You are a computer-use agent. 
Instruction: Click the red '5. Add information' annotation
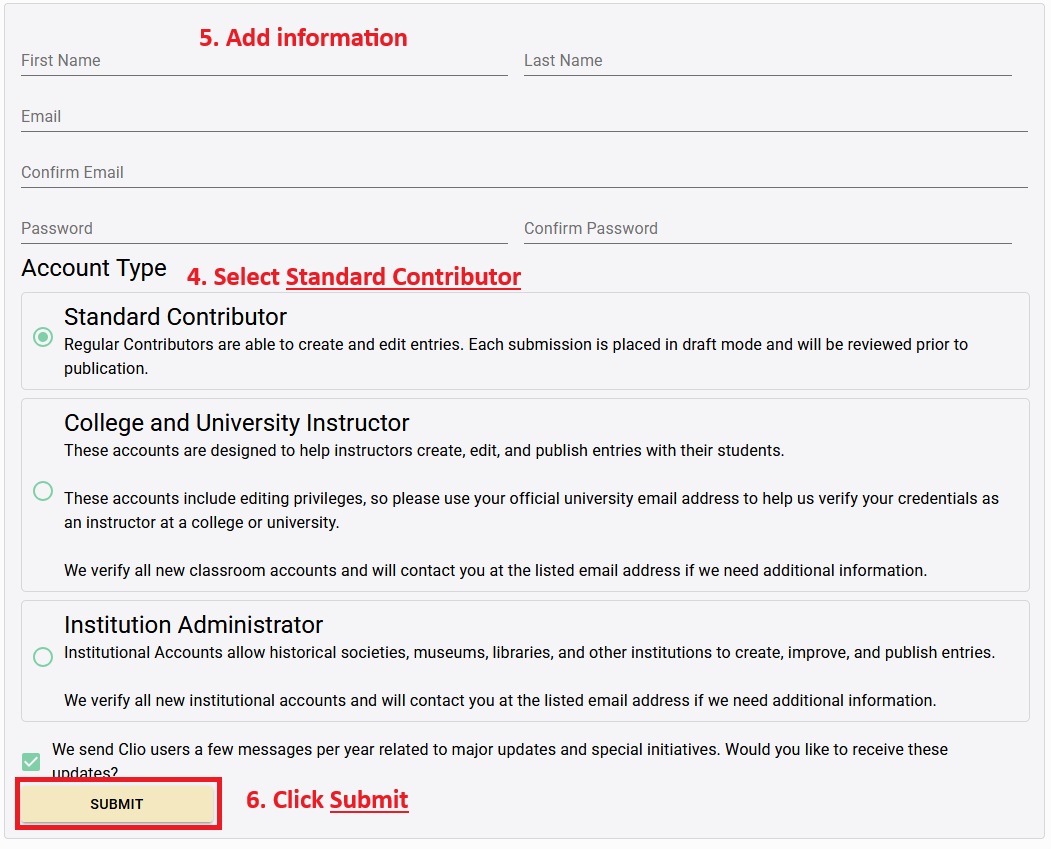[303, 38]
